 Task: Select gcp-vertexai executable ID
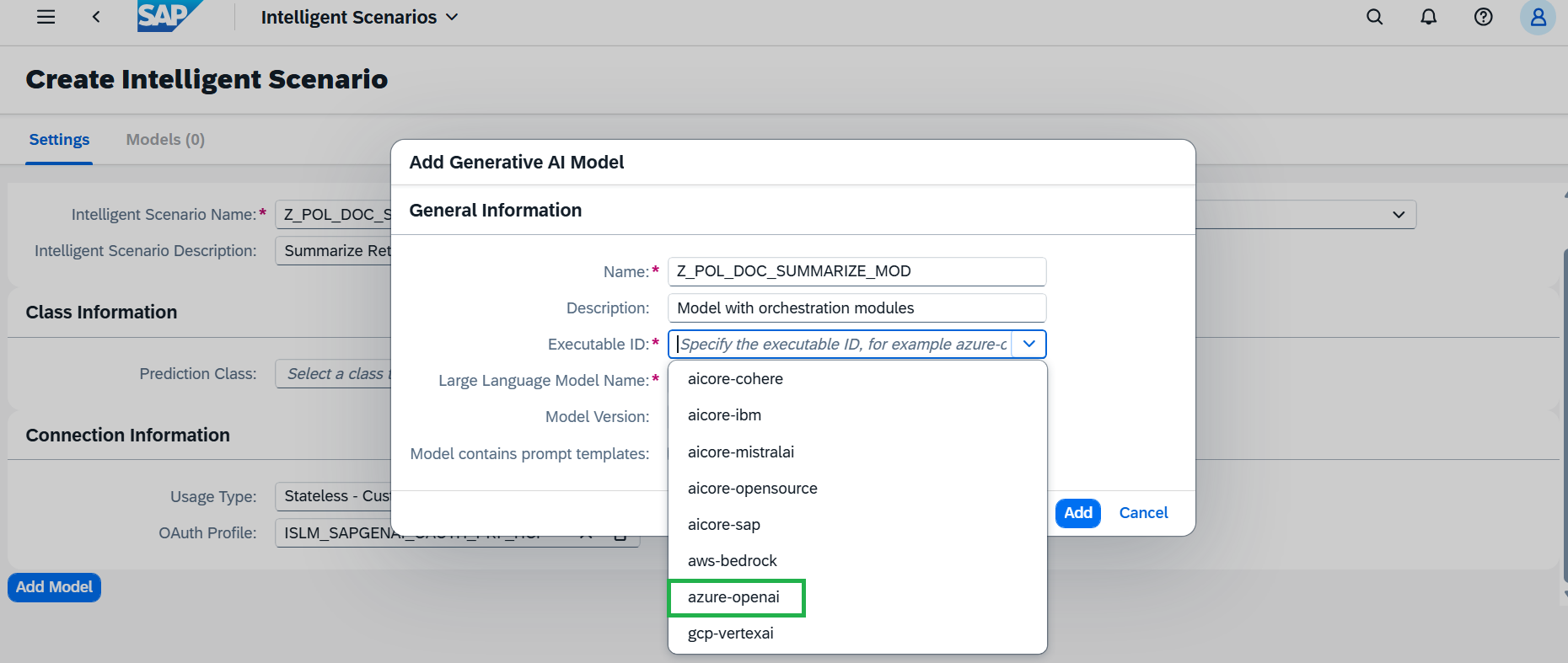(x=857, y=634)
